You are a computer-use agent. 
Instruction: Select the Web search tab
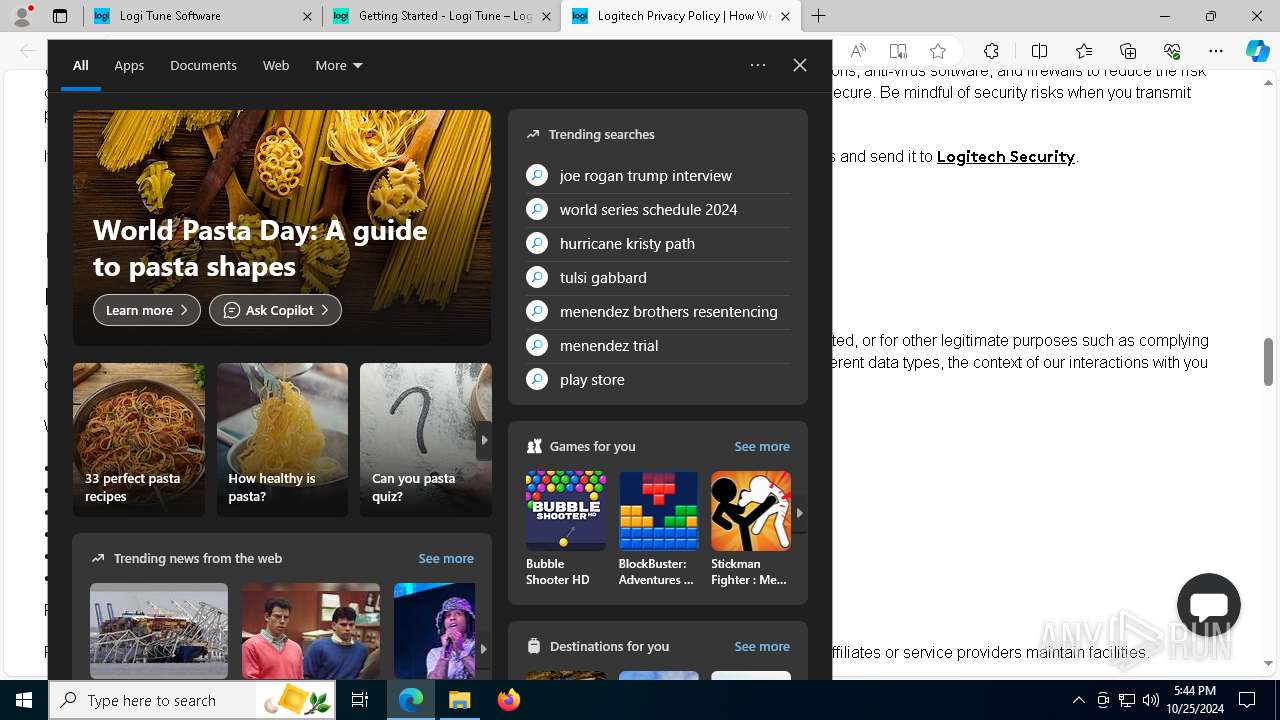(276, 65)
